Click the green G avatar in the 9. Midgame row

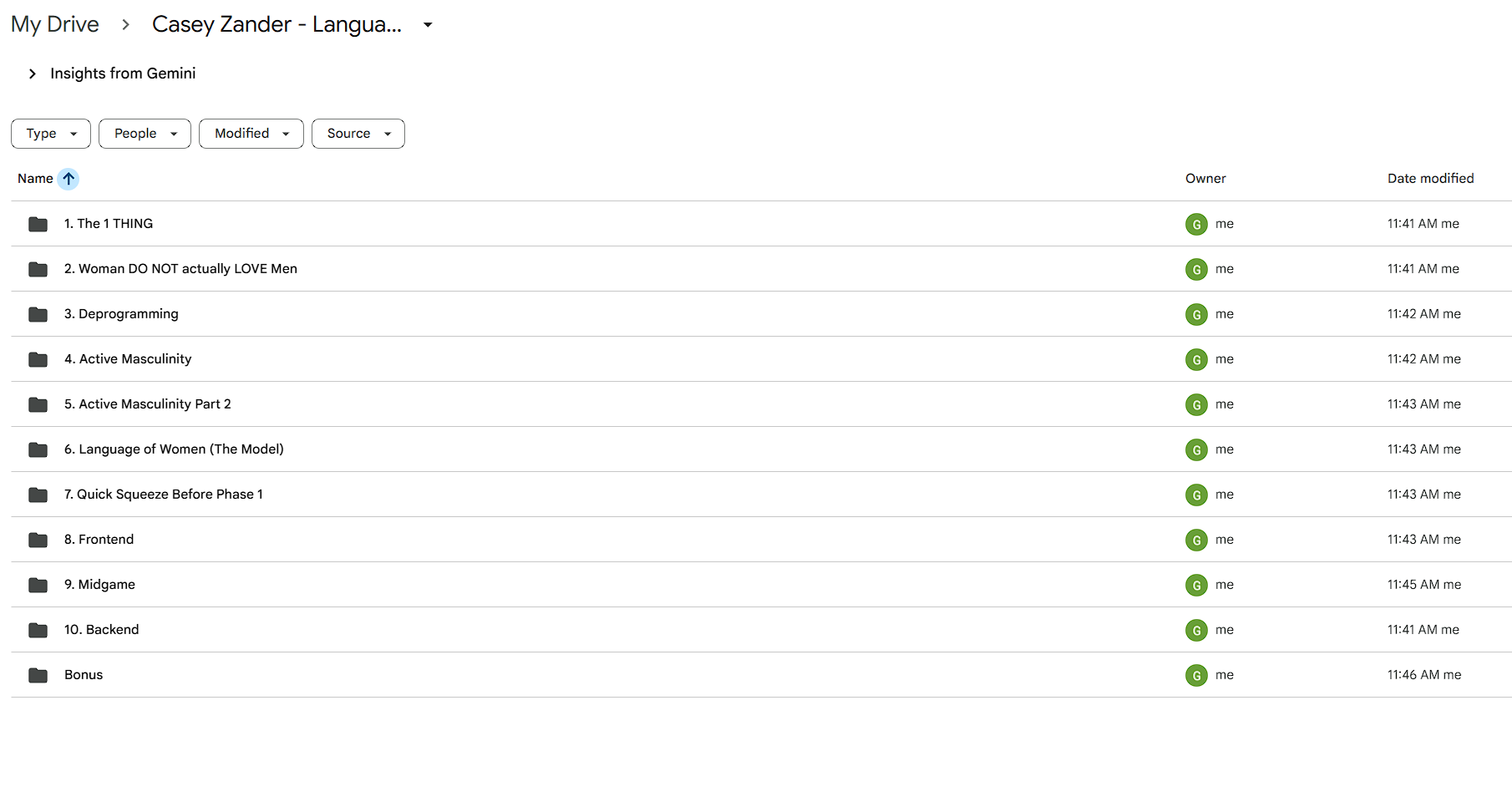[x=1196, y=585]
